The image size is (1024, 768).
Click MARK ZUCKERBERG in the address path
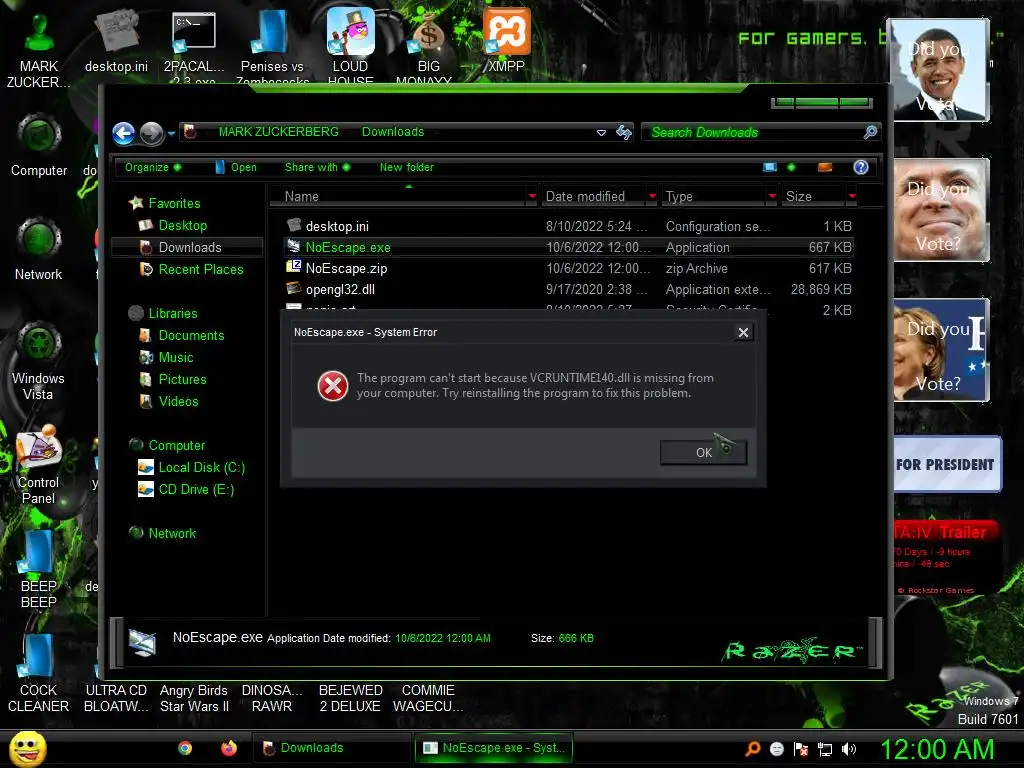coord(279,132)
